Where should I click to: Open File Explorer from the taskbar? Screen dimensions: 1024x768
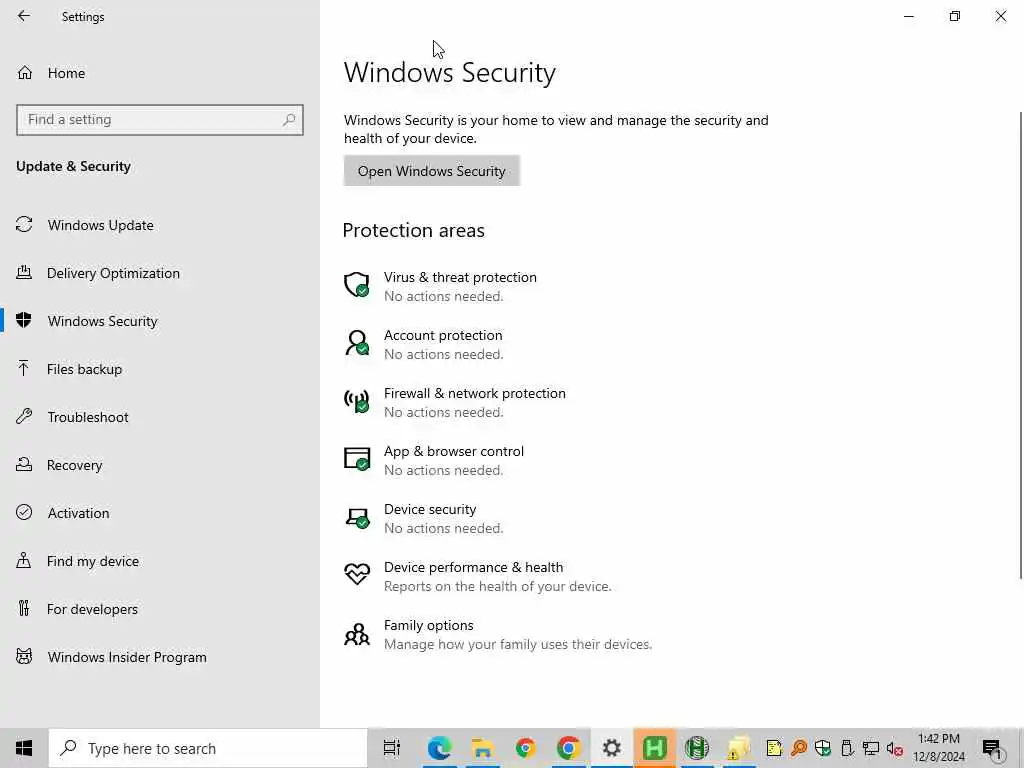click(483, 748)
